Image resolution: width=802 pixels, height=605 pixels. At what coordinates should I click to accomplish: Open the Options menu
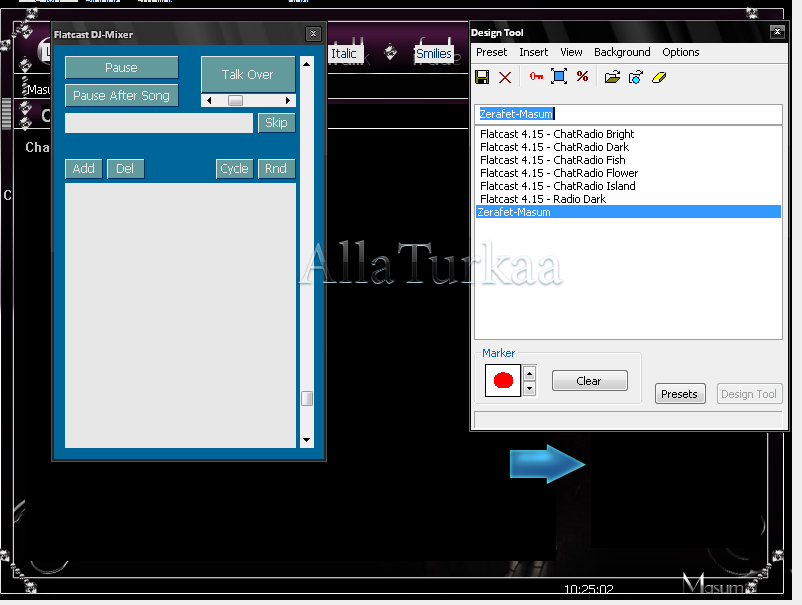[x=681, y=52]
